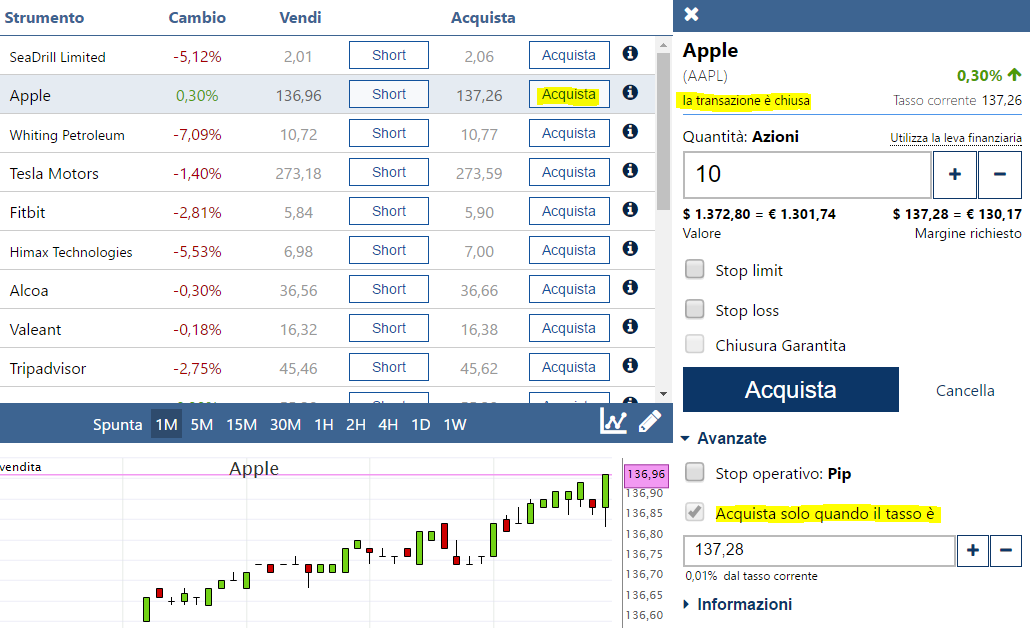Click Acquista for Alcoa
This screenshot has width=1030, height=628.
coord(569,289)
